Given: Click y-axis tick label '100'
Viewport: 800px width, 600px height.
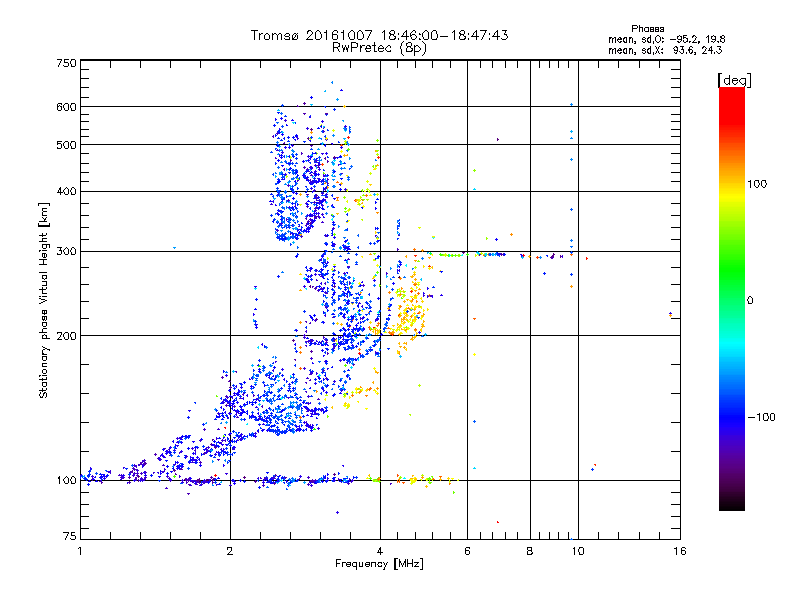Looking at the screenshot, I should click(67, 481).
